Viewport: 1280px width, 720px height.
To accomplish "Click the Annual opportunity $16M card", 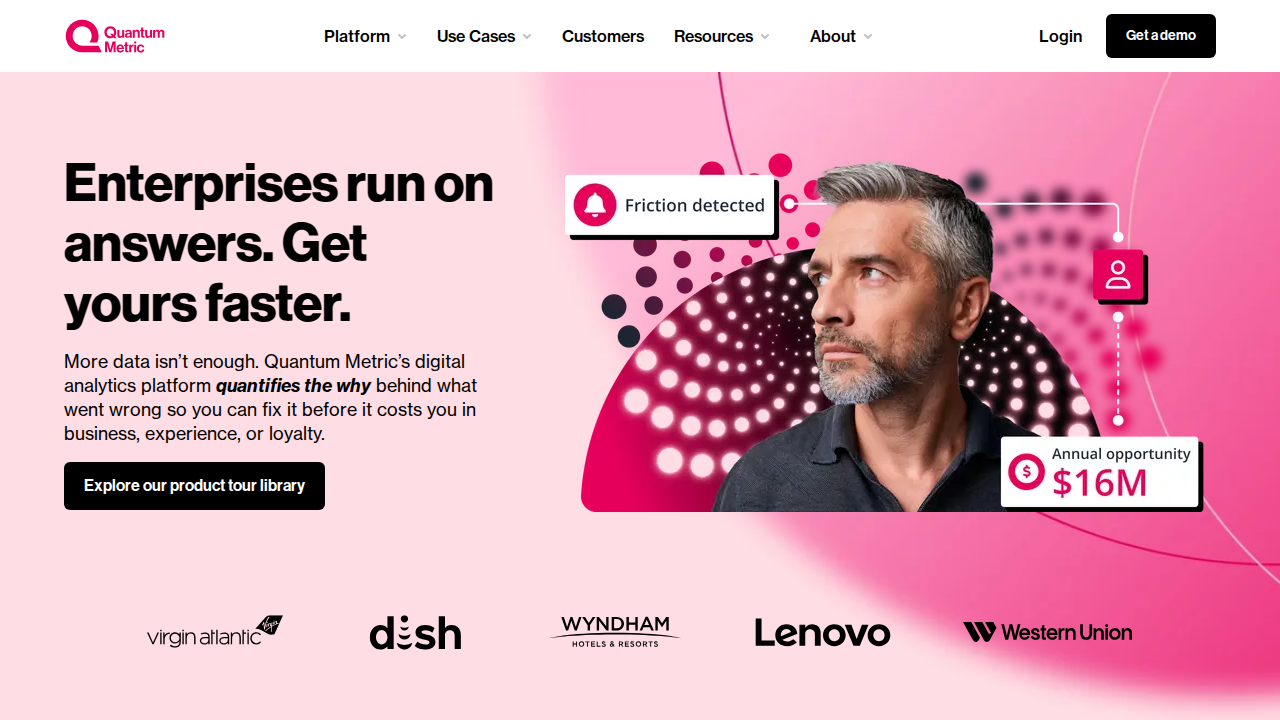I will point(1099,472).
